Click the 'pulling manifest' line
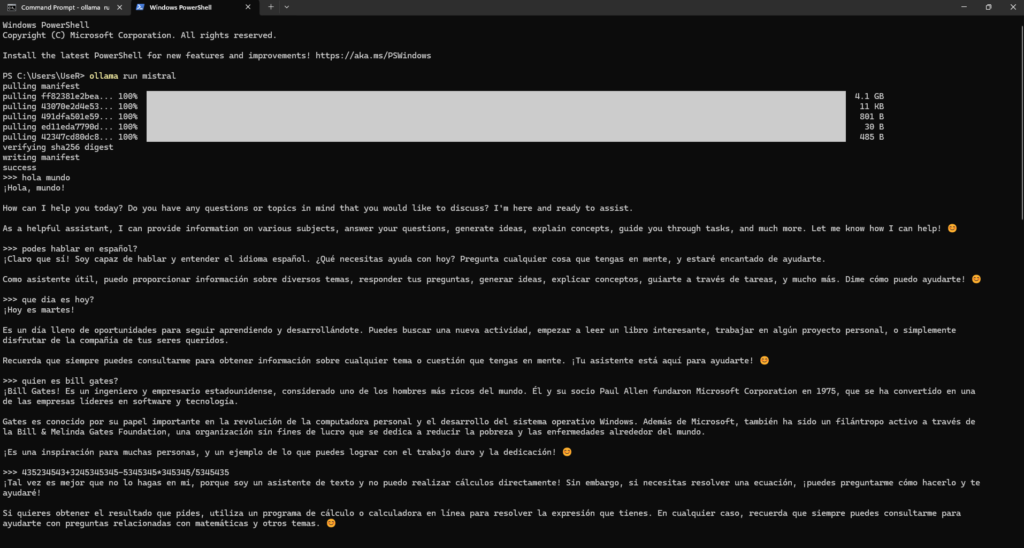This screenshot has width=1024, height=548. tap(41, 86)
